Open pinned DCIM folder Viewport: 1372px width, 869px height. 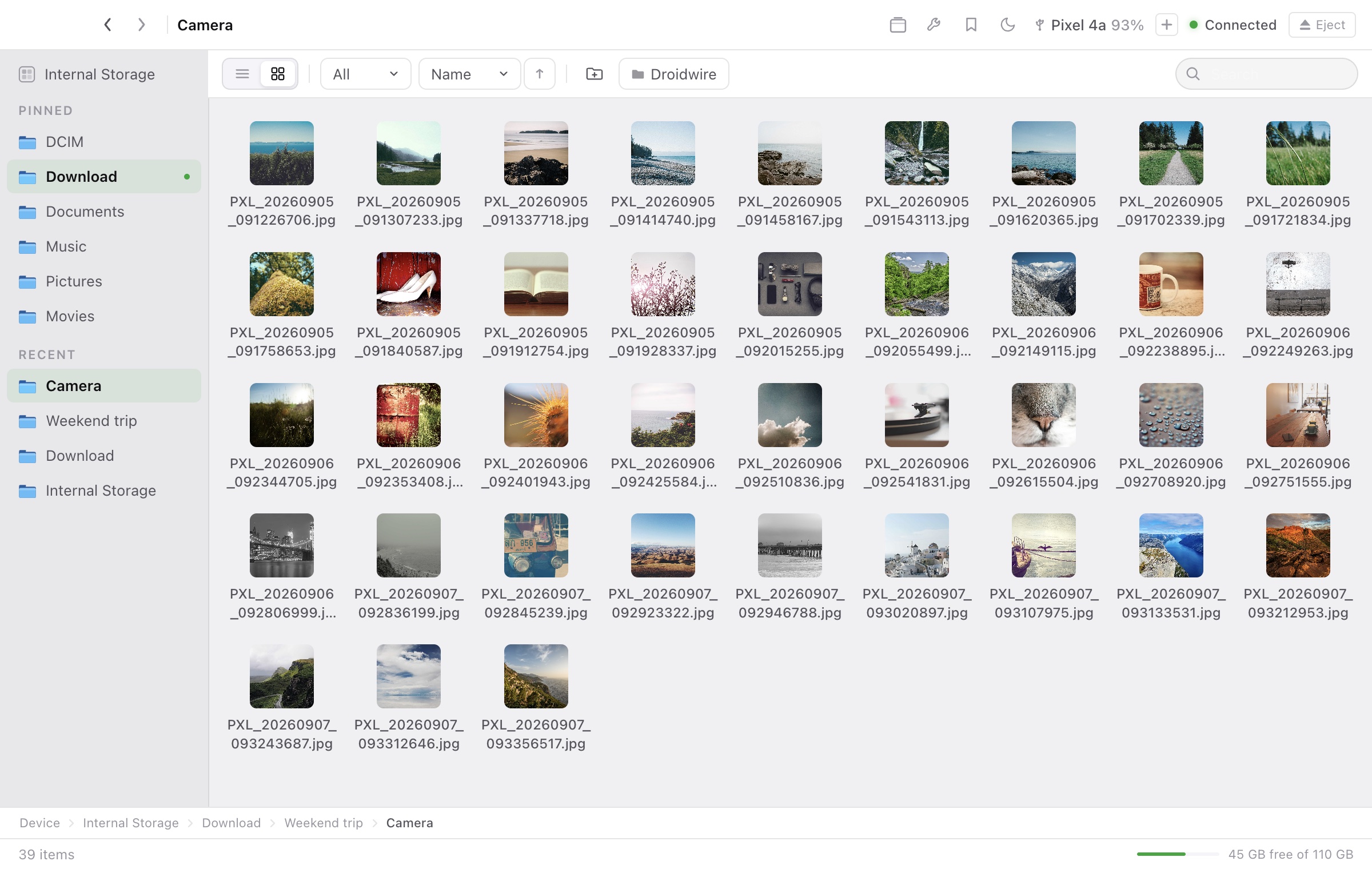104,142
